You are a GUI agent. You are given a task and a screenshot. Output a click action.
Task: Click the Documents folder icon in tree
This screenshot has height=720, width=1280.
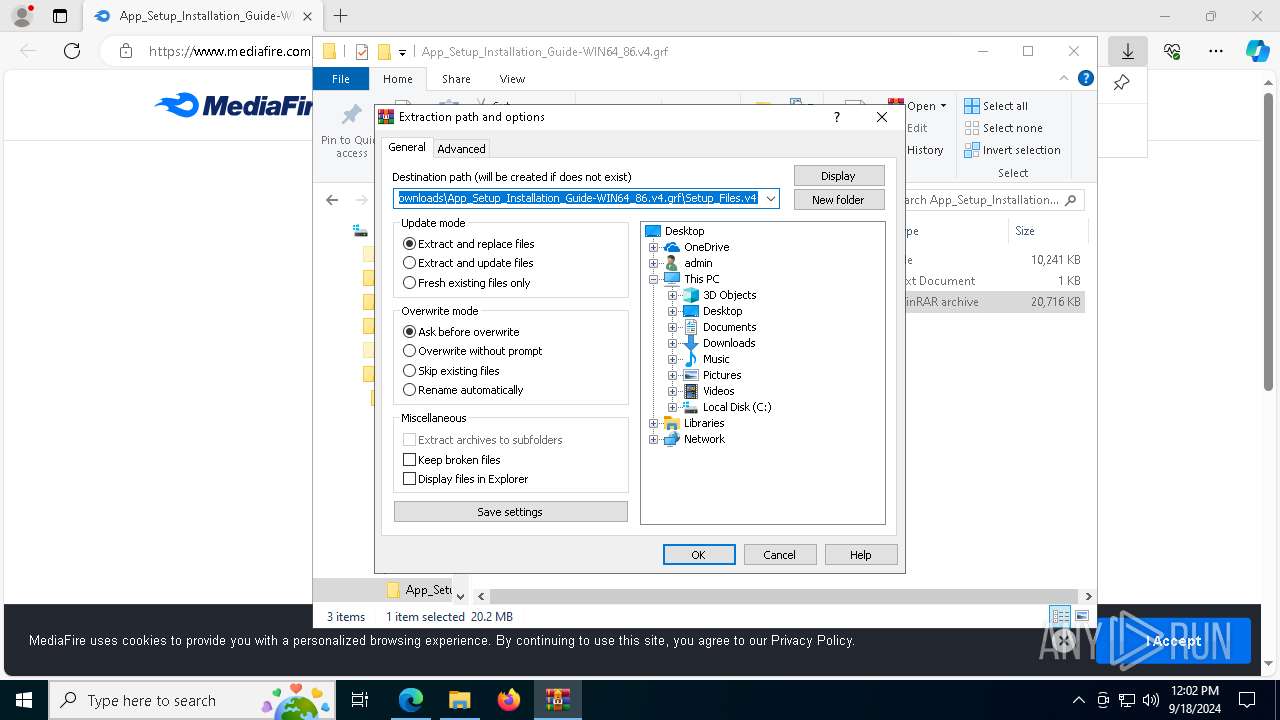pos(690,327)
